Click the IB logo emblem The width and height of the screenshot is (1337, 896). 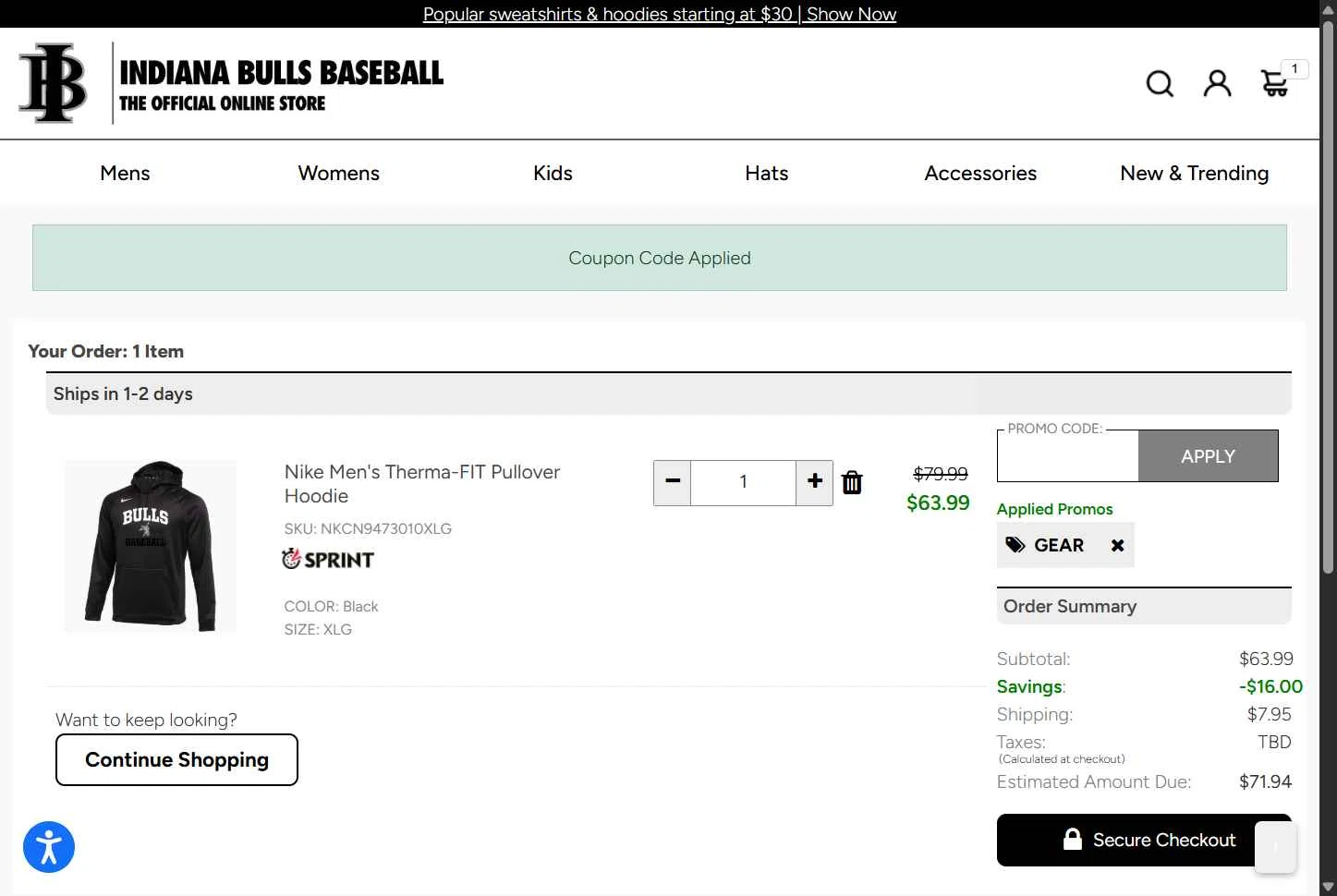54,83
